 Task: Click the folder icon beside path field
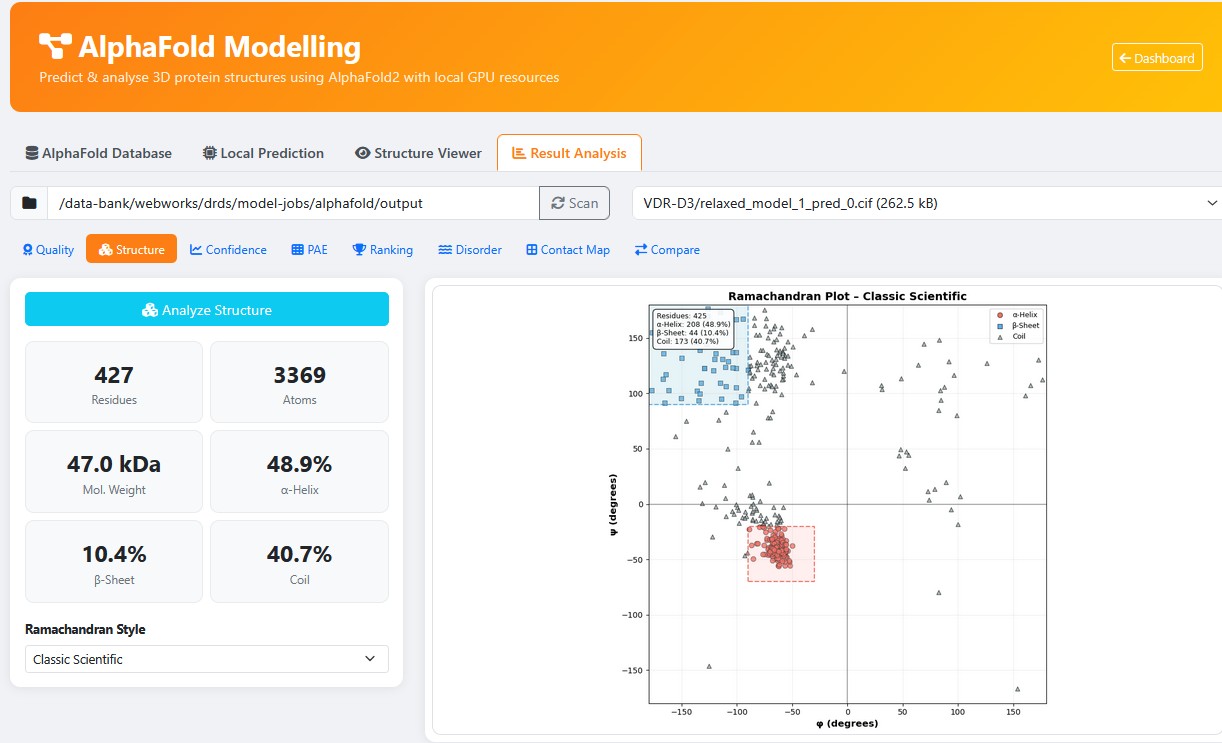(29, 203)
